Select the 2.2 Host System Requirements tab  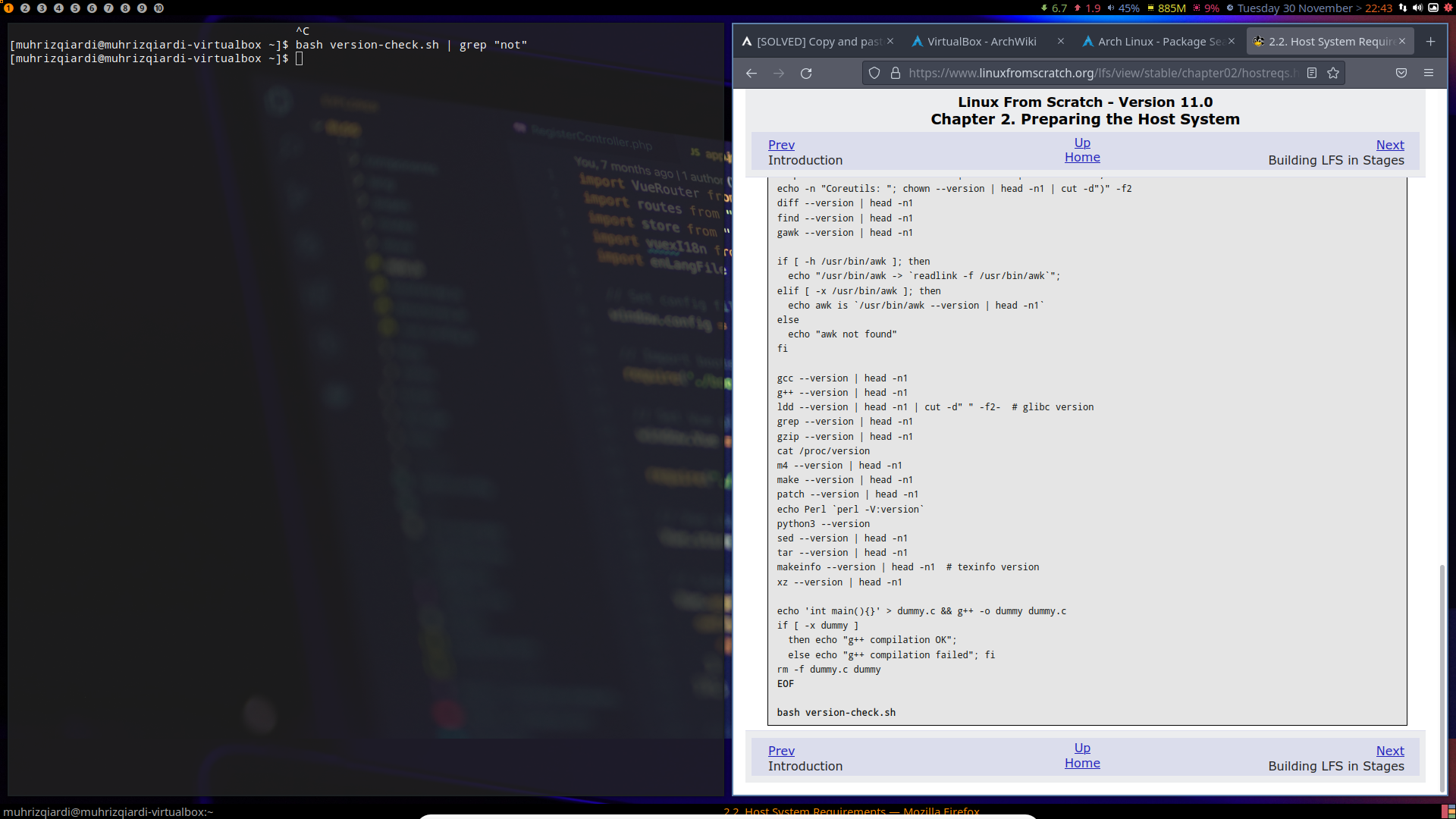pyautogui.click(x=1329, y=42)
